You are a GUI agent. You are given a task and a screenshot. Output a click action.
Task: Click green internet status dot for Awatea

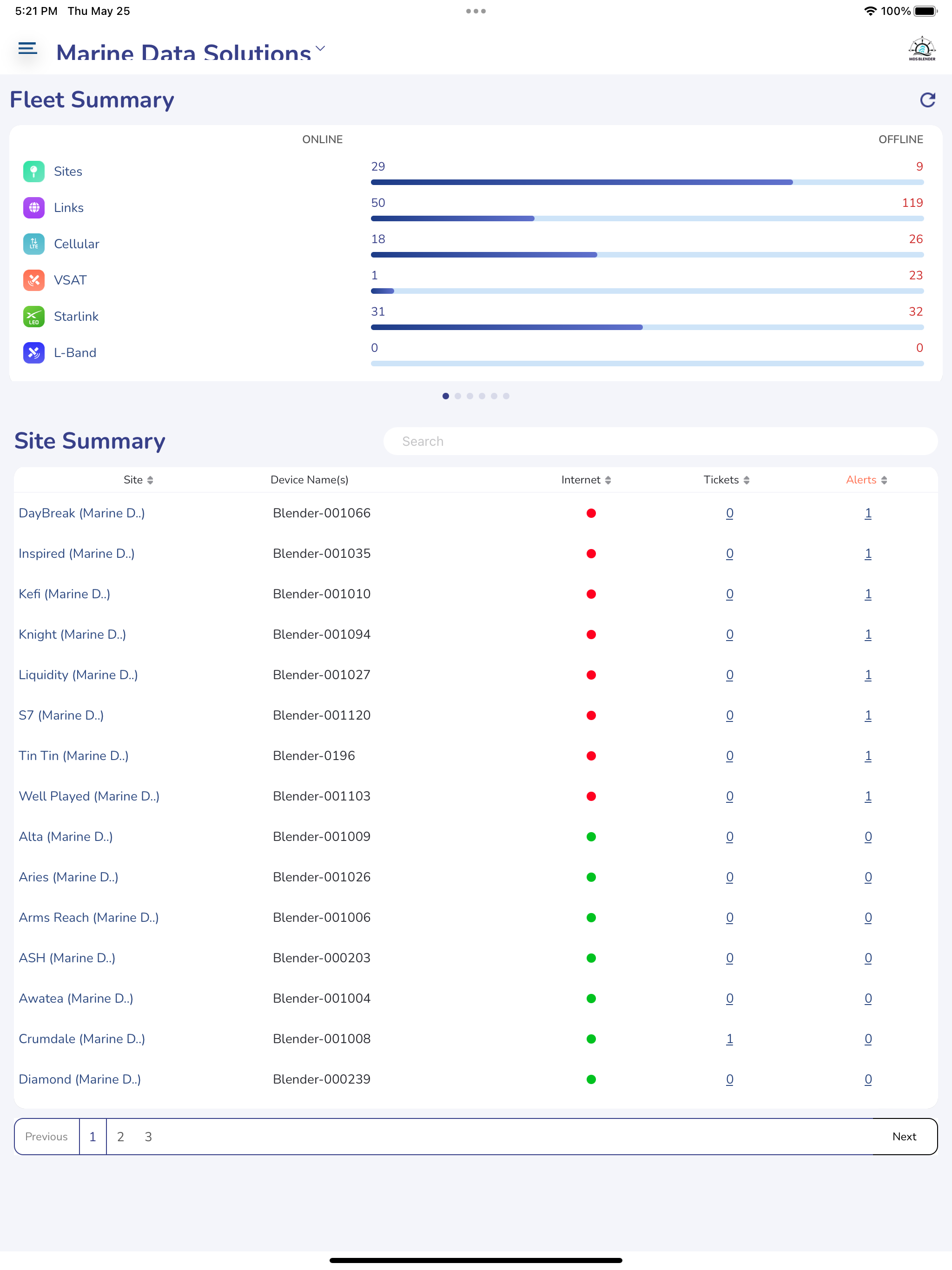click(x=591, y=999)
